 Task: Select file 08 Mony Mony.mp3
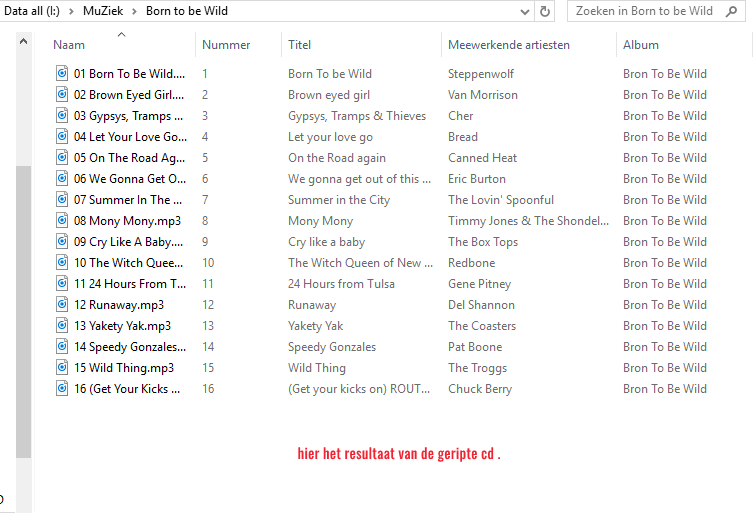pos(127,221)
